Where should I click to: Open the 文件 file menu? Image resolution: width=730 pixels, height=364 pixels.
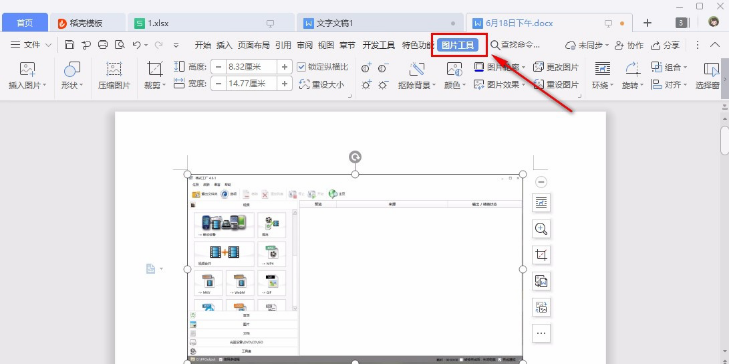coord(32,45)
